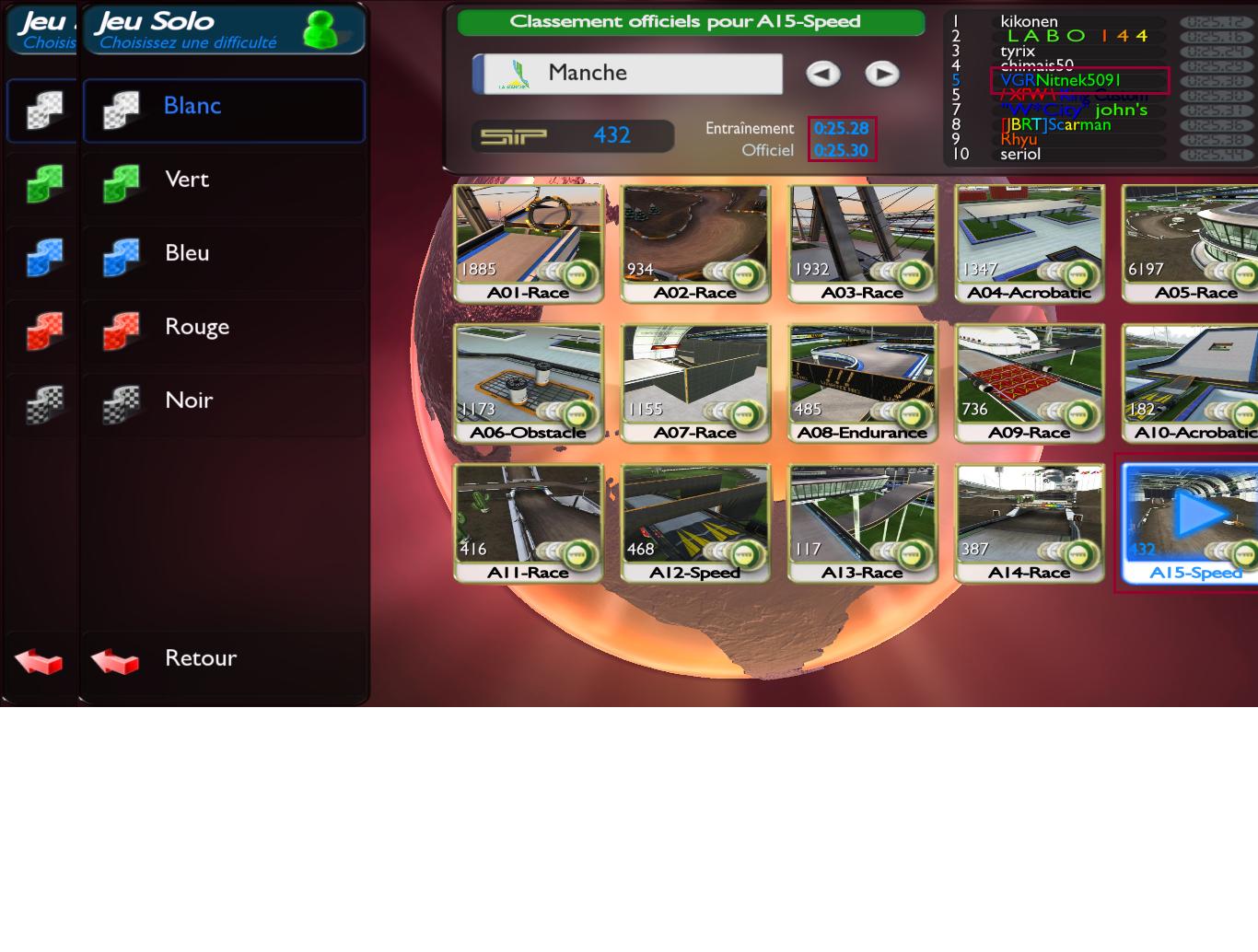The width and height of the screenshot is (1258, 952).
Task: Select the Rouge difficulty
Action: (197, 327)
